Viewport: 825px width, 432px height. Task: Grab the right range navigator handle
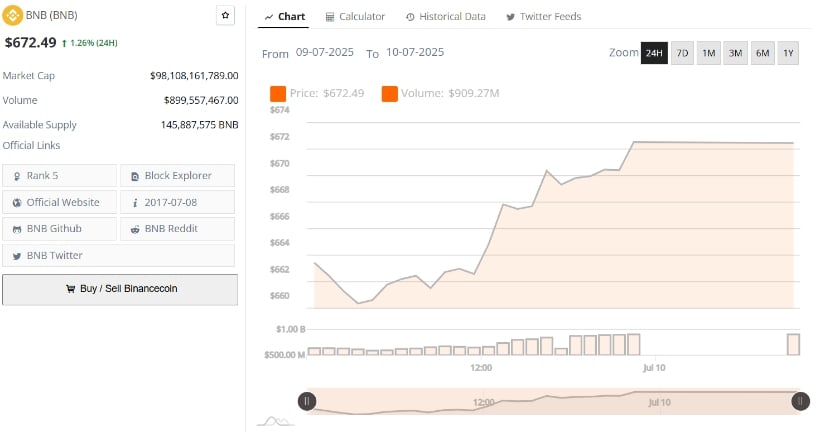click(x=800, y=401)
